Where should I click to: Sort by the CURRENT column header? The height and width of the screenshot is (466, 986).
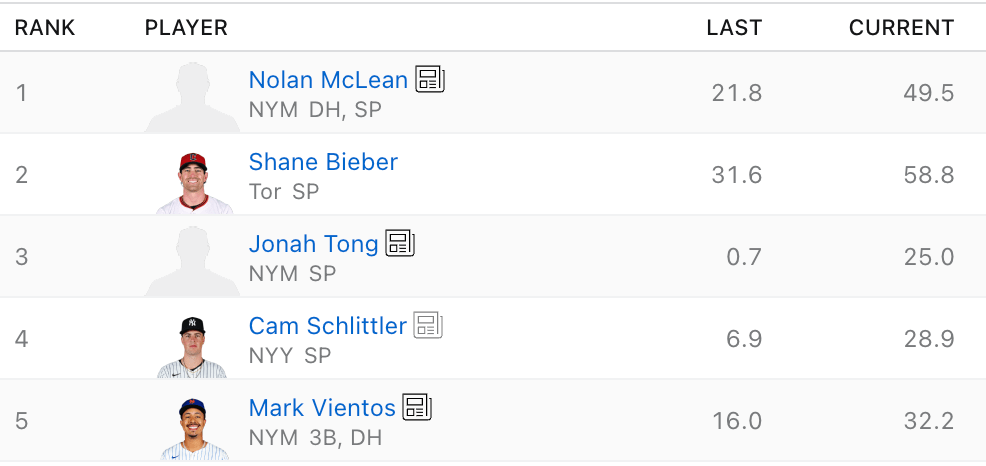(901, 27)
